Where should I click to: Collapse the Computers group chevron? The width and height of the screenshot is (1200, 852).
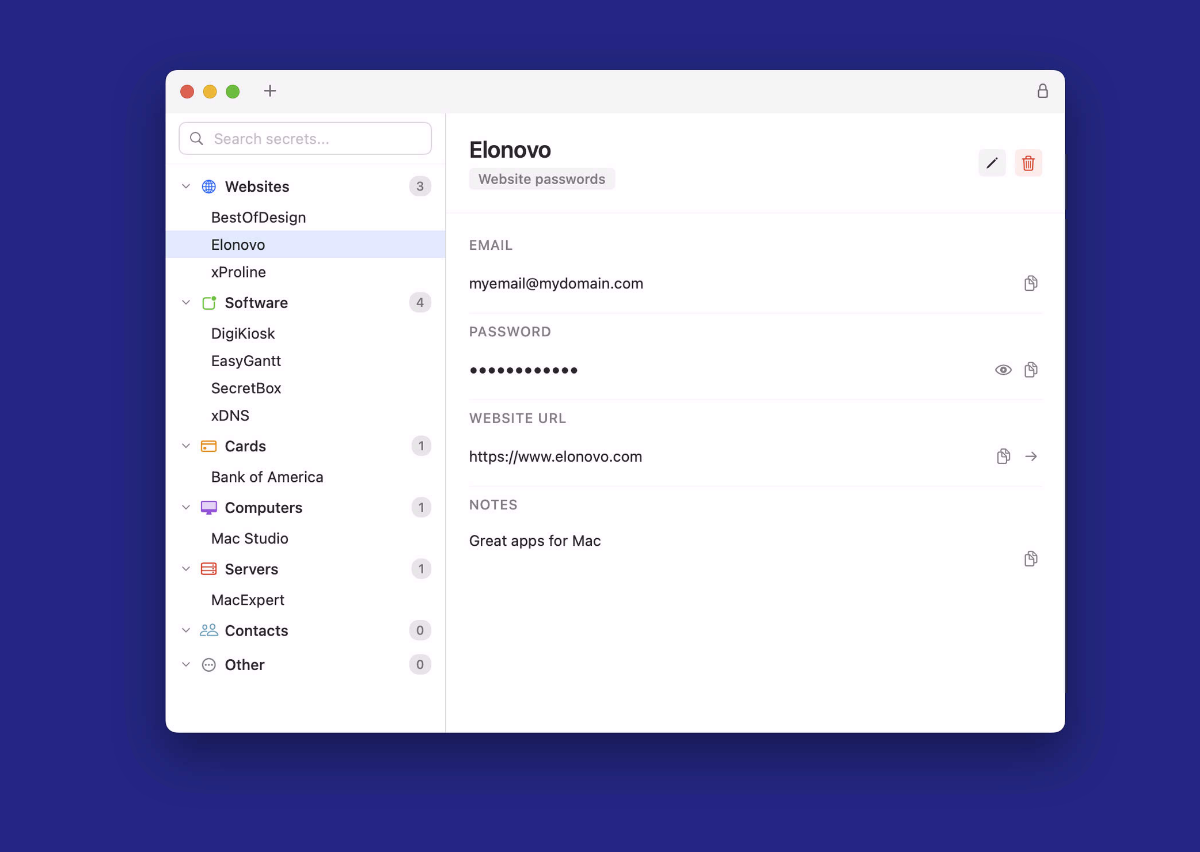(185, 508)
